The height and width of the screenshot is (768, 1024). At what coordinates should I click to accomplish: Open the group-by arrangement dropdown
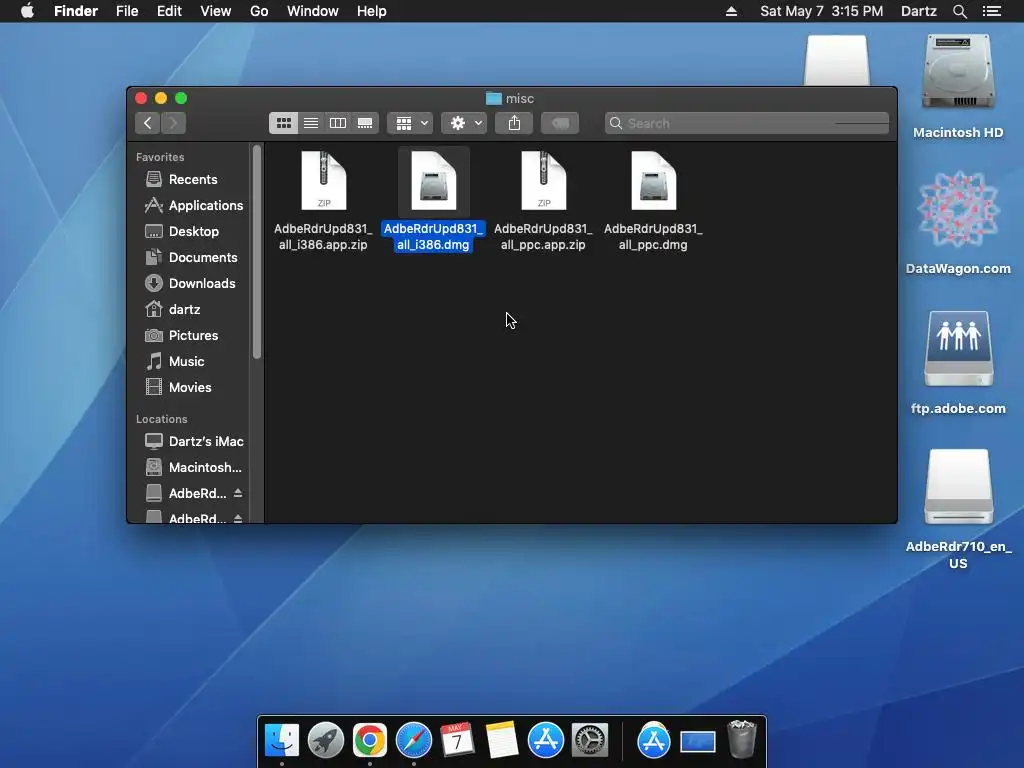point(410,123)
